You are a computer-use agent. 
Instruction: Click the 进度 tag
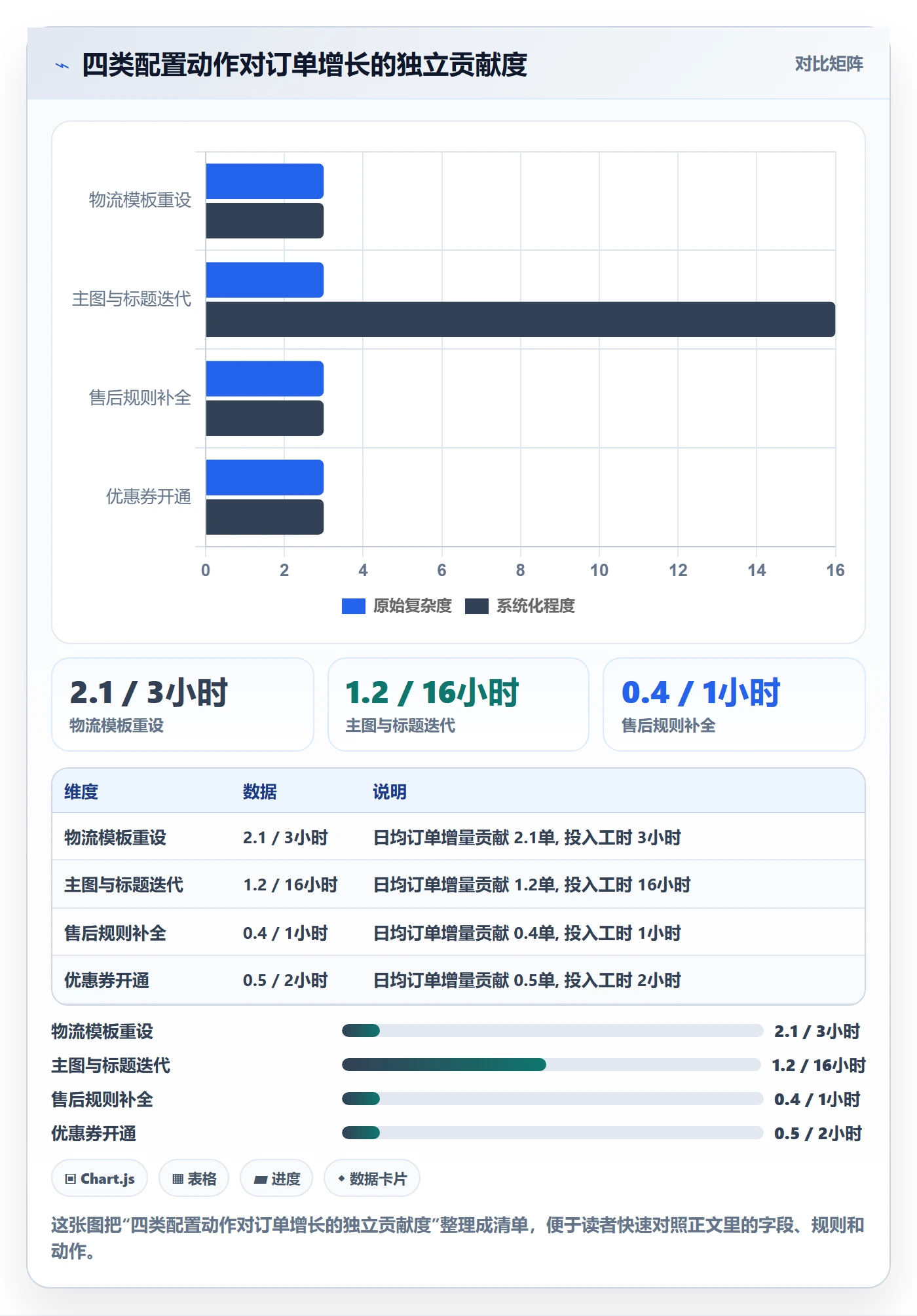pos(276,1179)
